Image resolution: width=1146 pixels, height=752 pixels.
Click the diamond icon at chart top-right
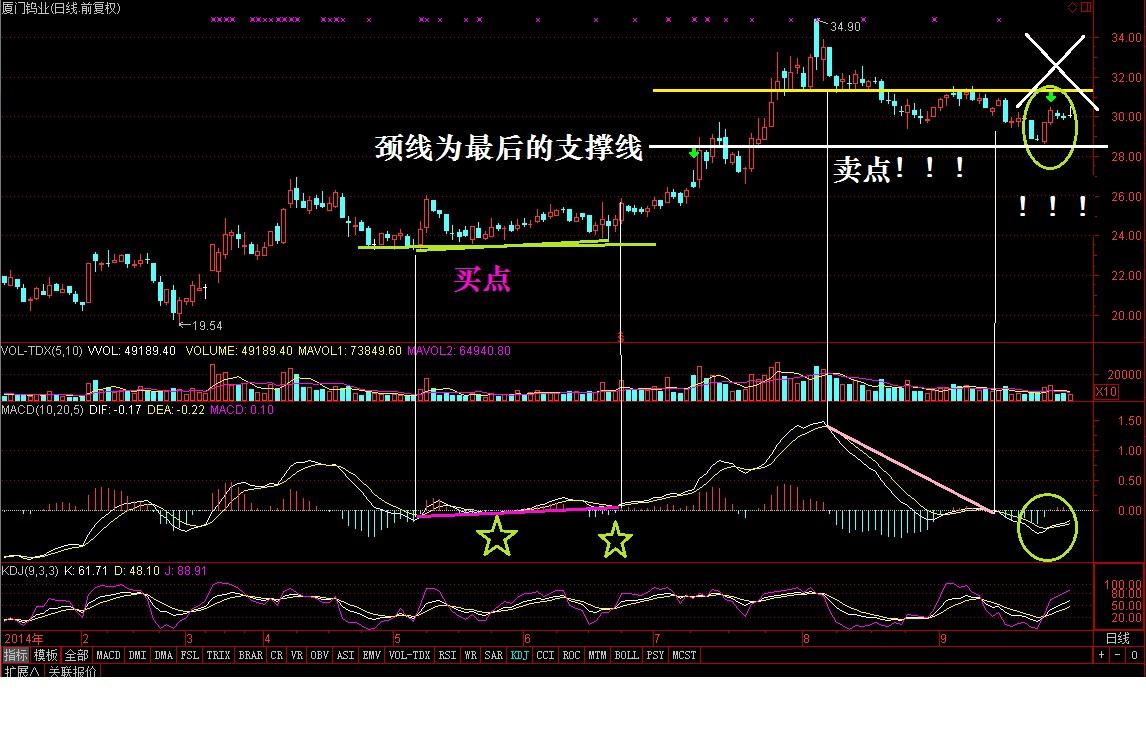pos(1073,7)
